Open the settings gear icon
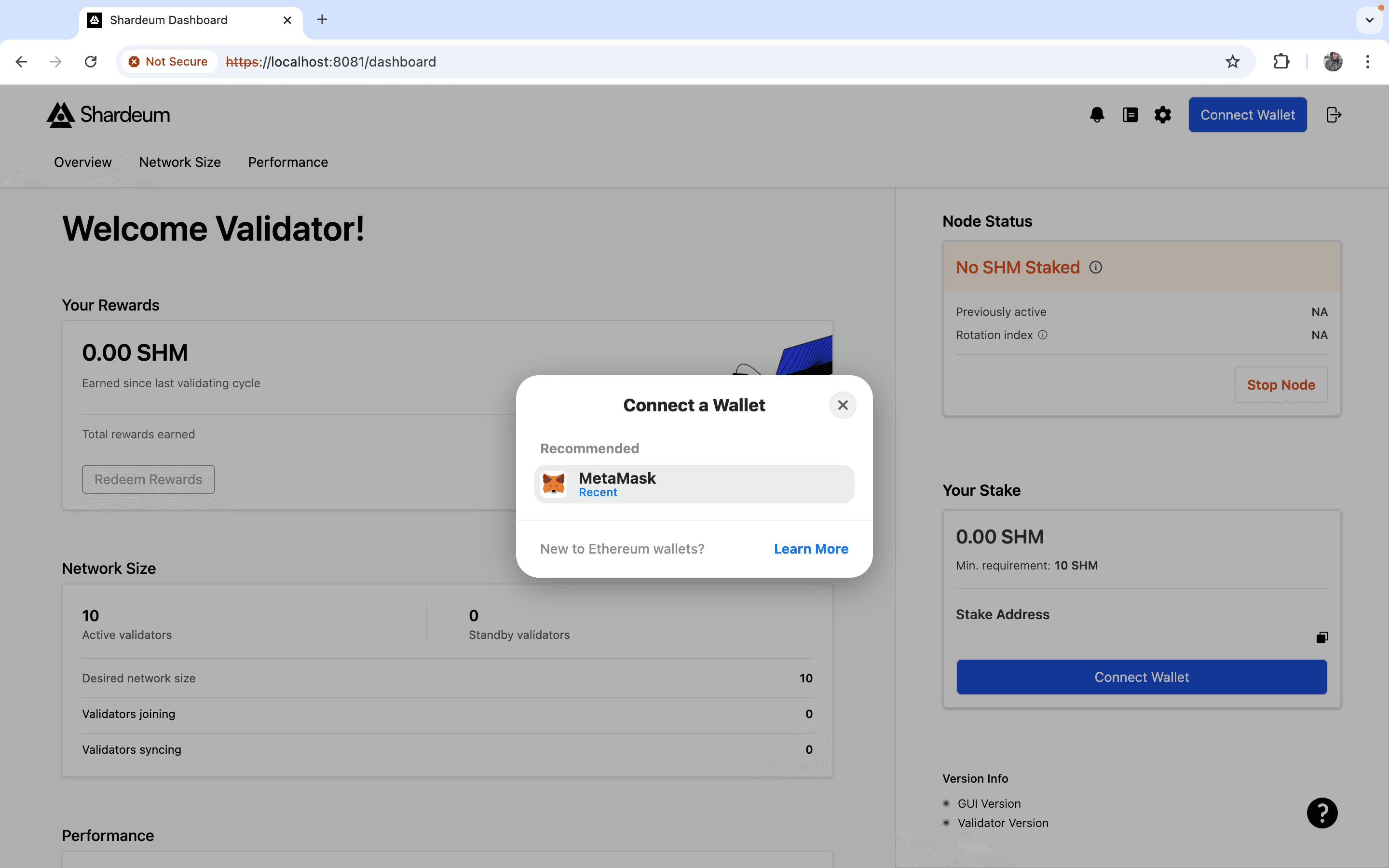This screenshot has height=868, width=1389. (1163, 115)
